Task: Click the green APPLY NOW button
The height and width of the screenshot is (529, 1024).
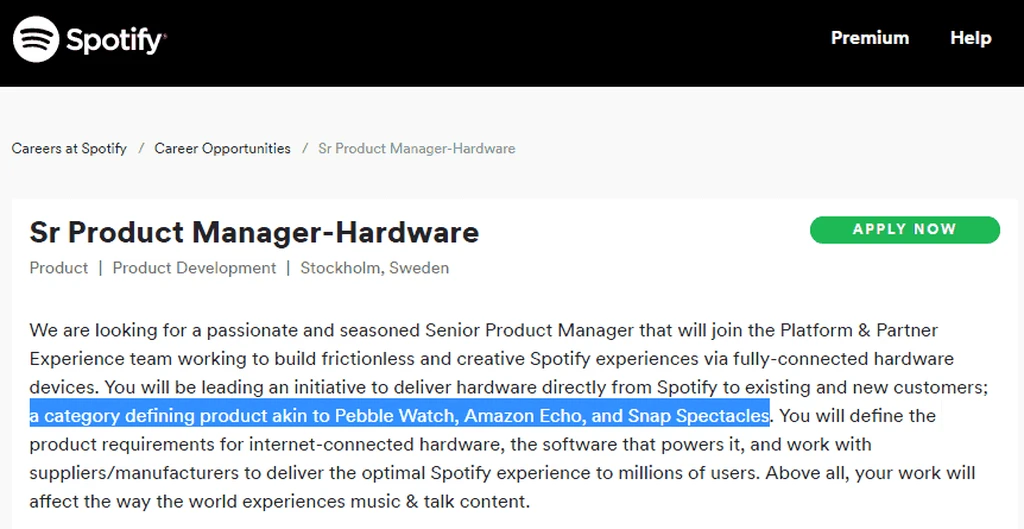Action: 904,229
